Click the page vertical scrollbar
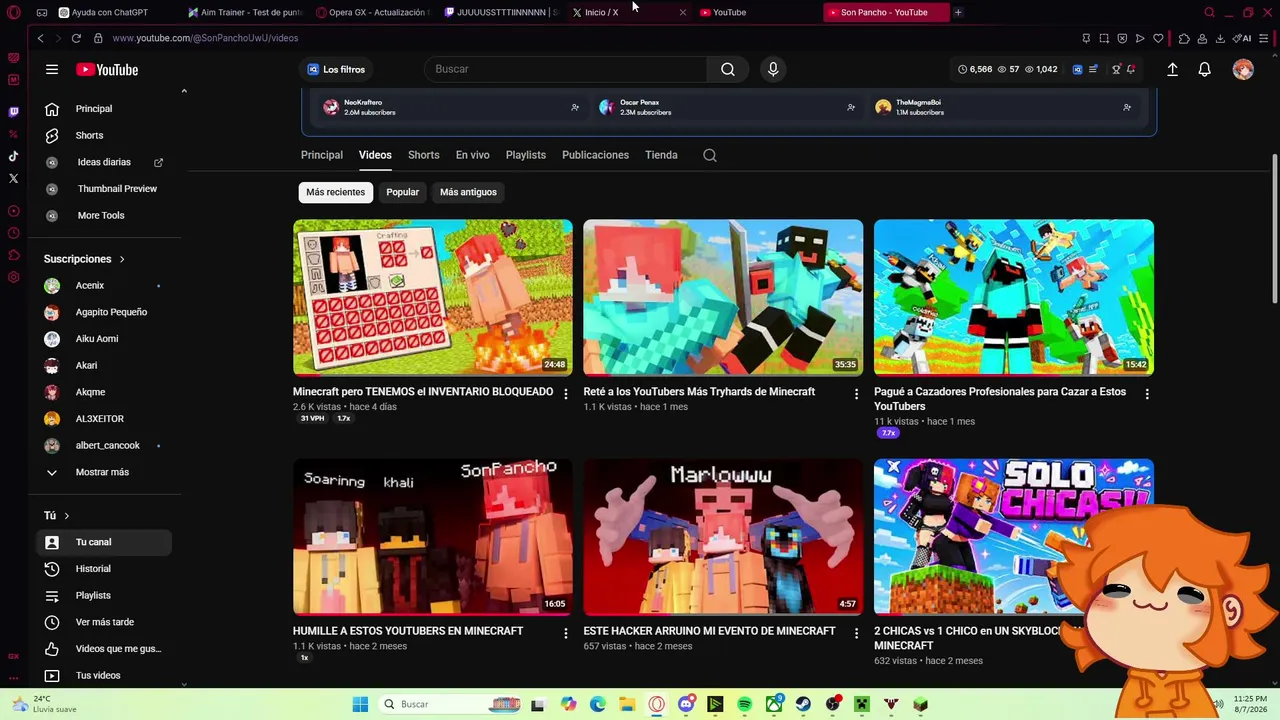The image size is (1280, 720). (x=1274, y=229)
